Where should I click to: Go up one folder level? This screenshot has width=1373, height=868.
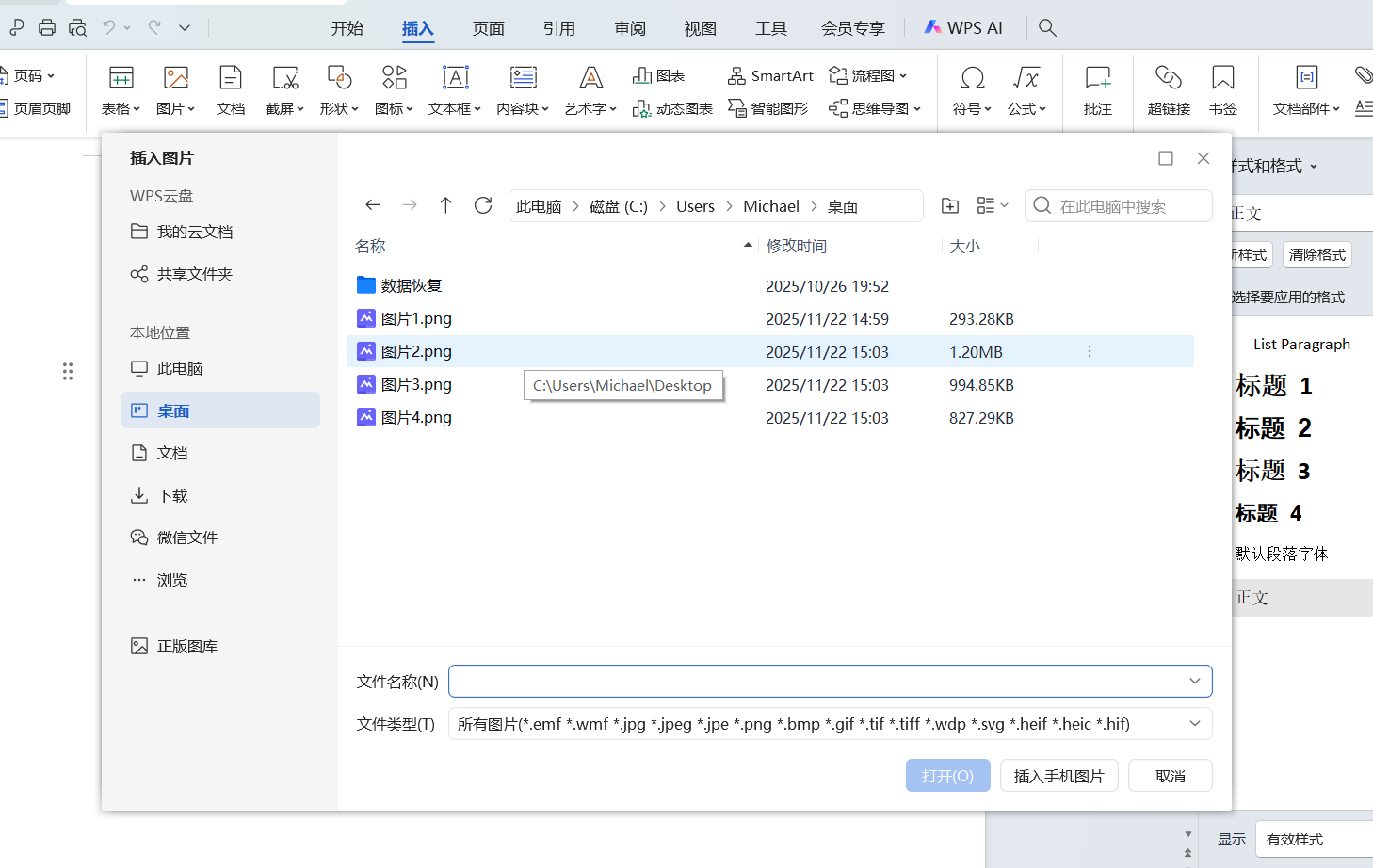tap(445, 205)
